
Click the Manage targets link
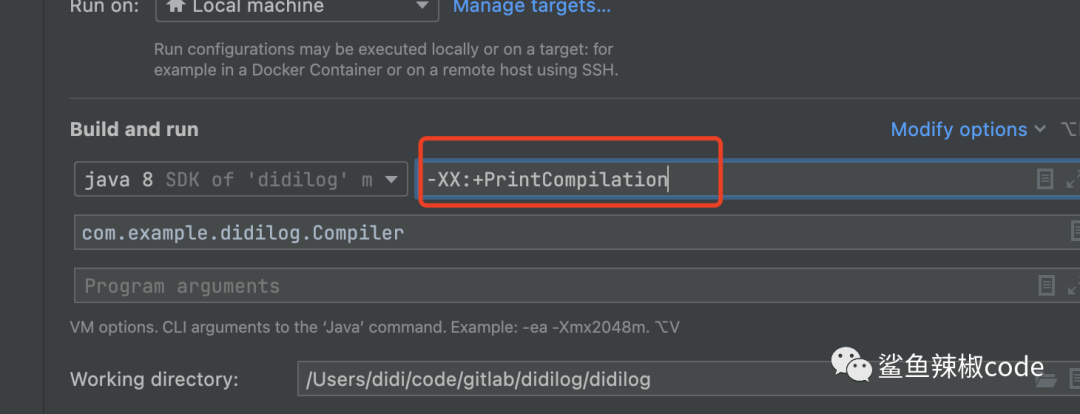pyautogui.click(x=532, y=7)
